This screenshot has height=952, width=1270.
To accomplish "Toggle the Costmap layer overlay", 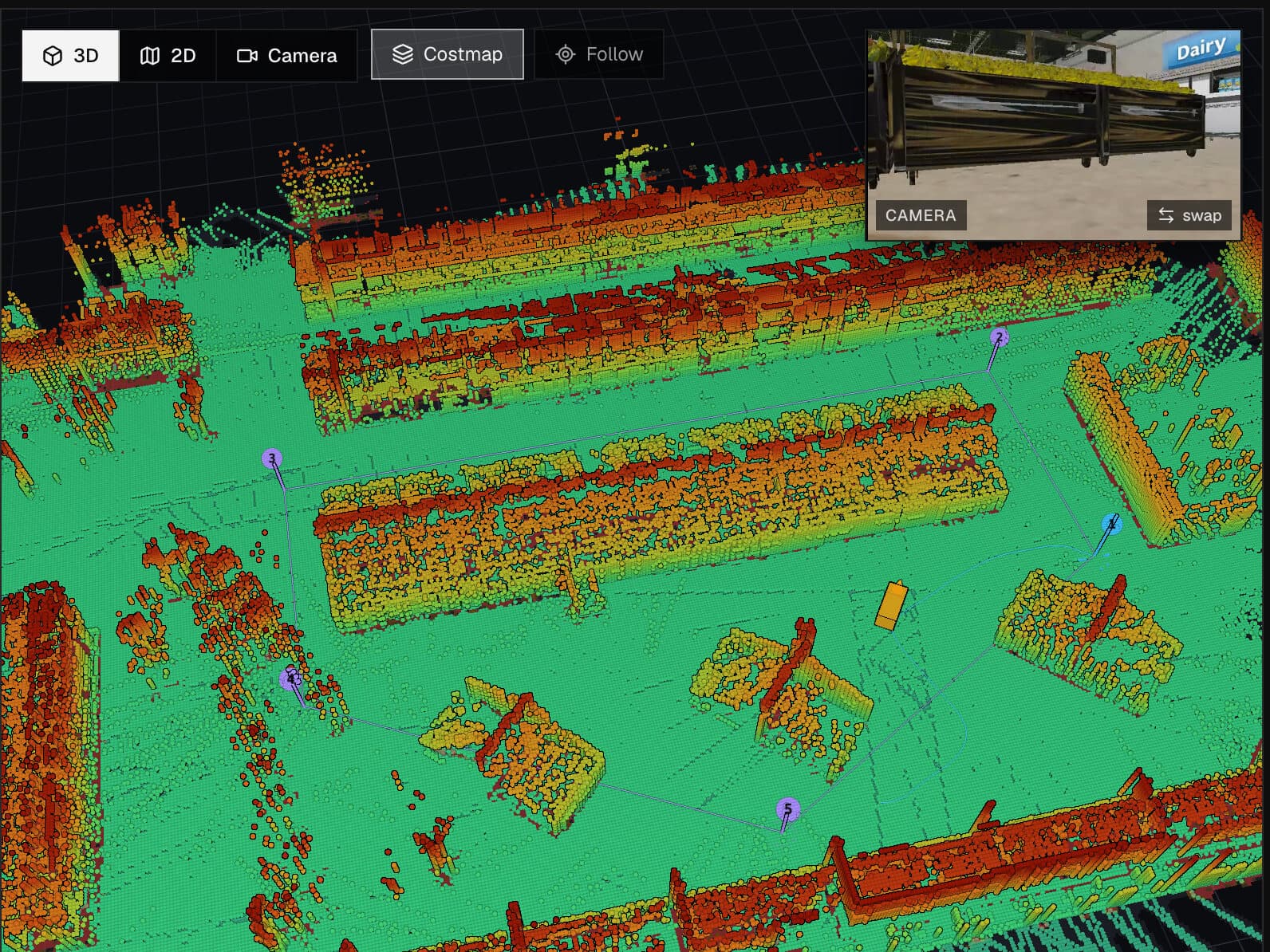I will pyautogui.click(x=448, y=54).
